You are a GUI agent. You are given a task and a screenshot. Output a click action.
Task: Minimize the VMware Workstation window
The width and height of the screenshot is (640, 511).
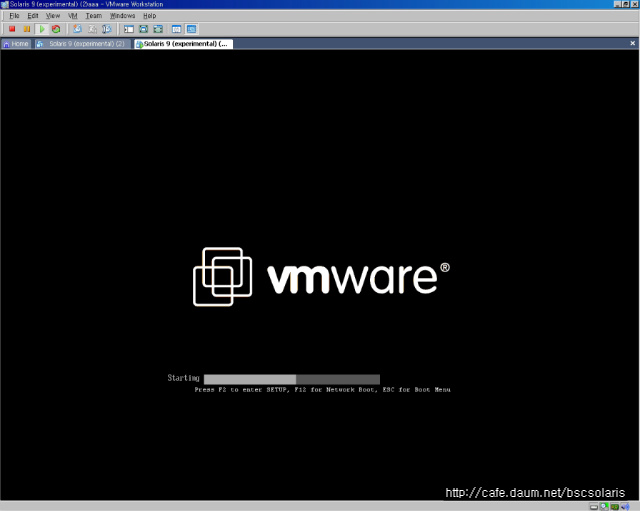coord(618,4)
